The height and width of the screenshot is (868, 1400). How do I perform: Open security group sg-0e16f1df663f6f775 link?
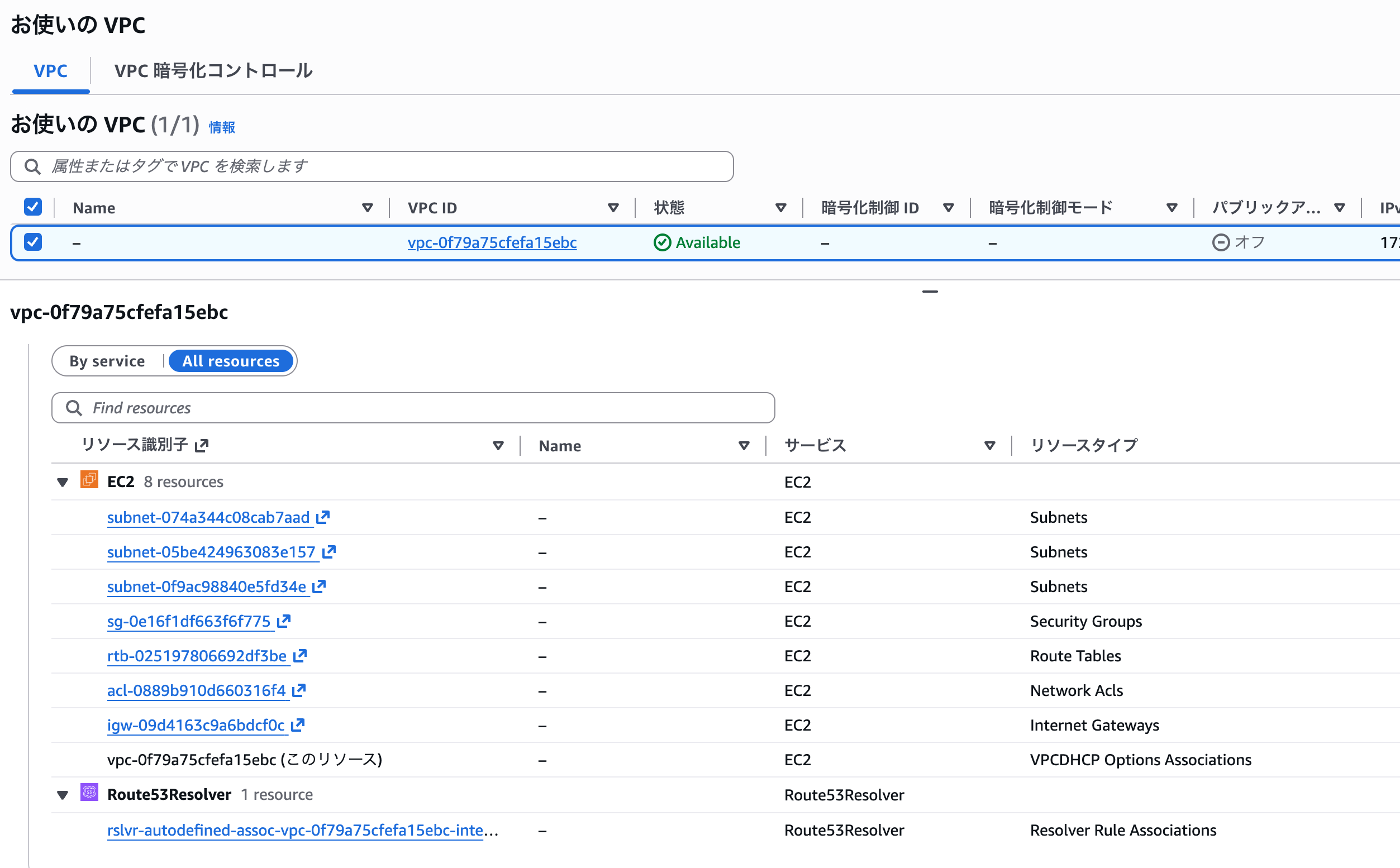189,621
